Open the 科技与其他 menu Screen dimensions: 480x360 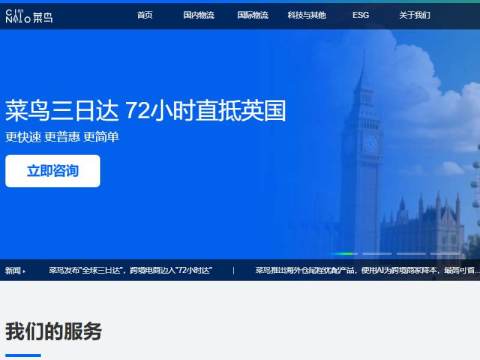[307, 15]
